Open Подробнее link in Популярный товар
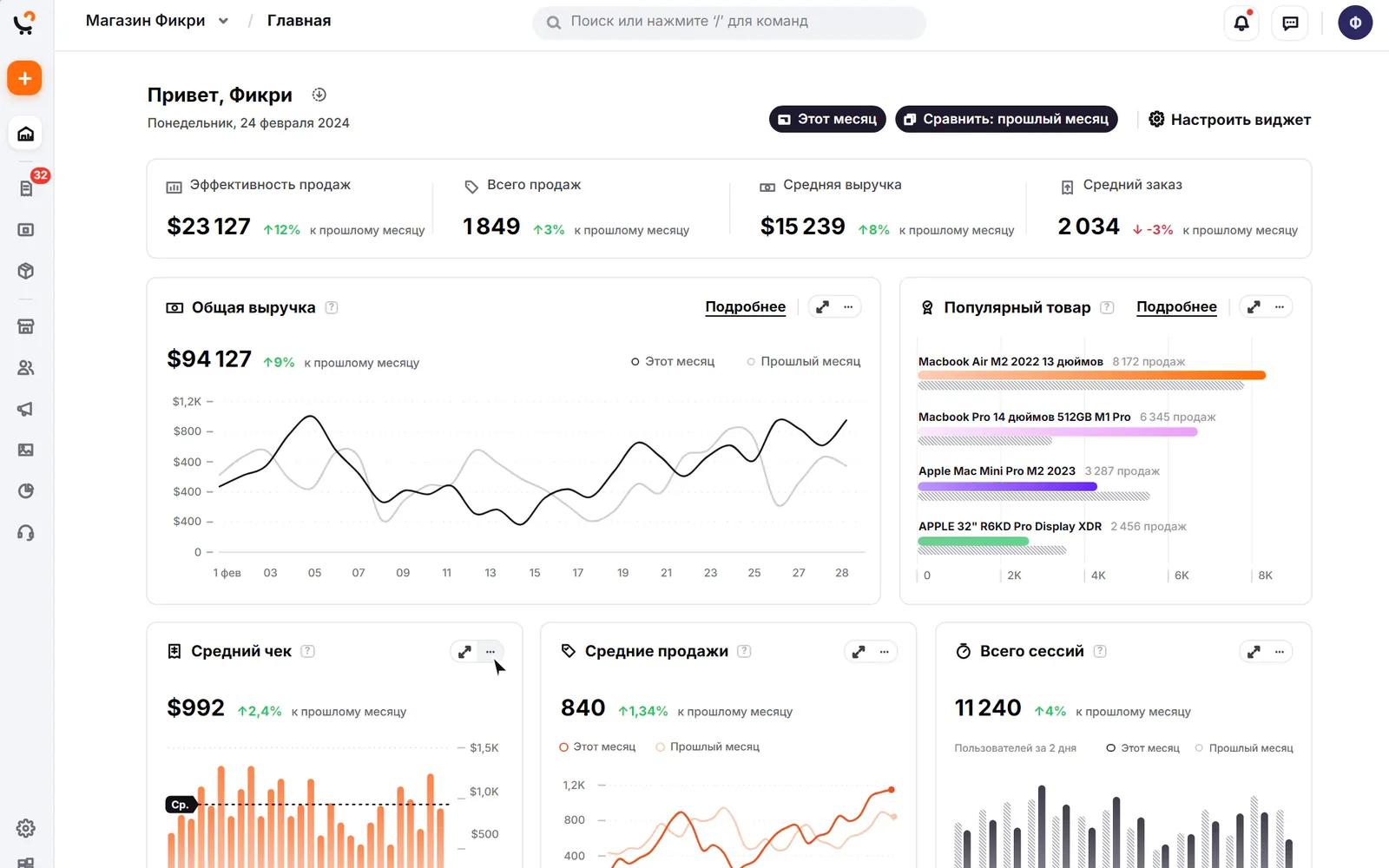1389x868 pixels. [x=1176, y=307]
